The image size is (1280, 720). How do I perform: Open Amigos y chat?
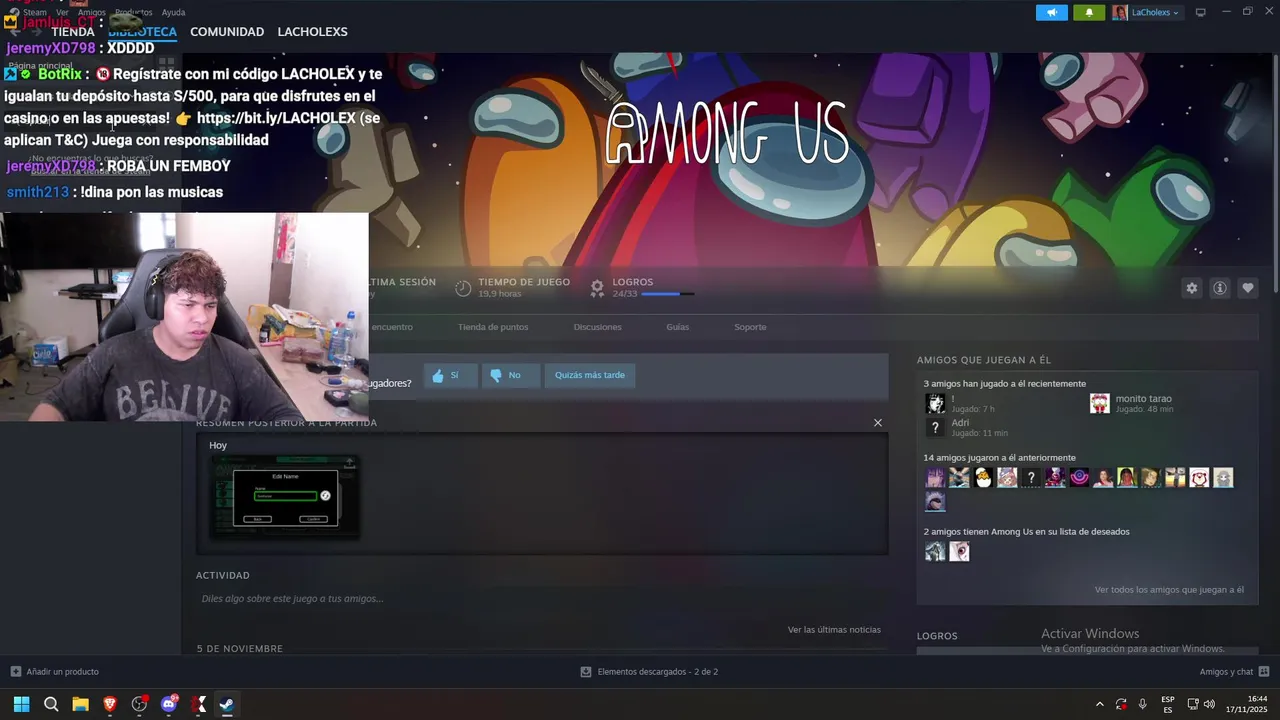(x=1234, y=672)
